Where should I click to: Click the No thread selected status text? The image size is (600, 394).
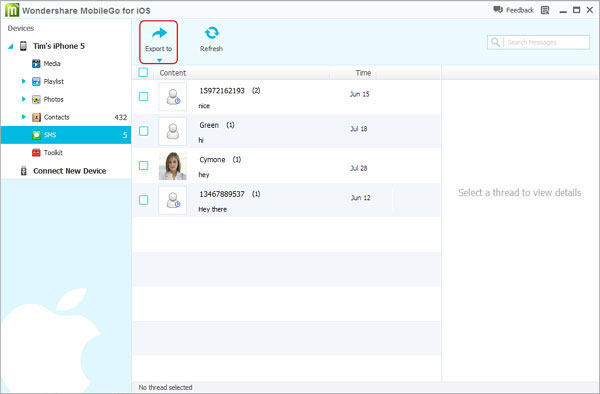pos(165,387)
